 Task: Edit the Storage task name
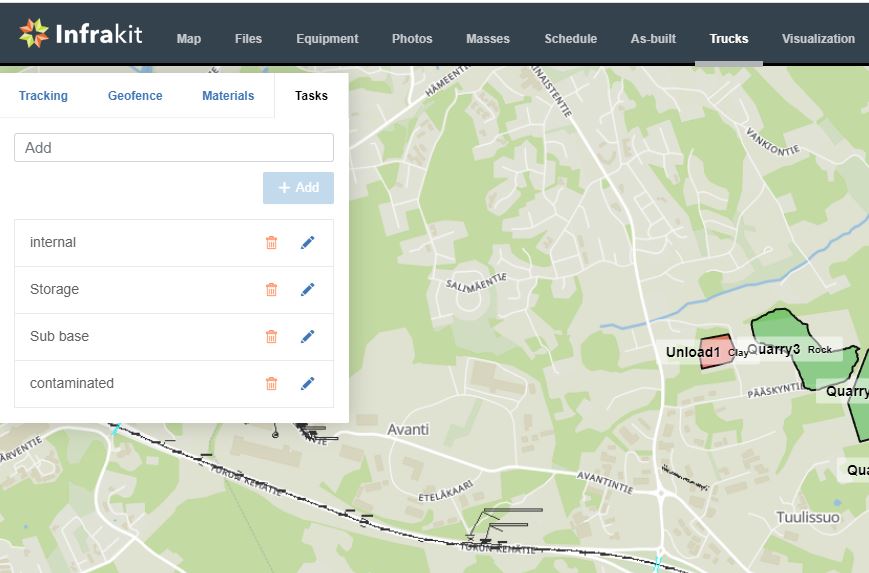coord(308,289)
